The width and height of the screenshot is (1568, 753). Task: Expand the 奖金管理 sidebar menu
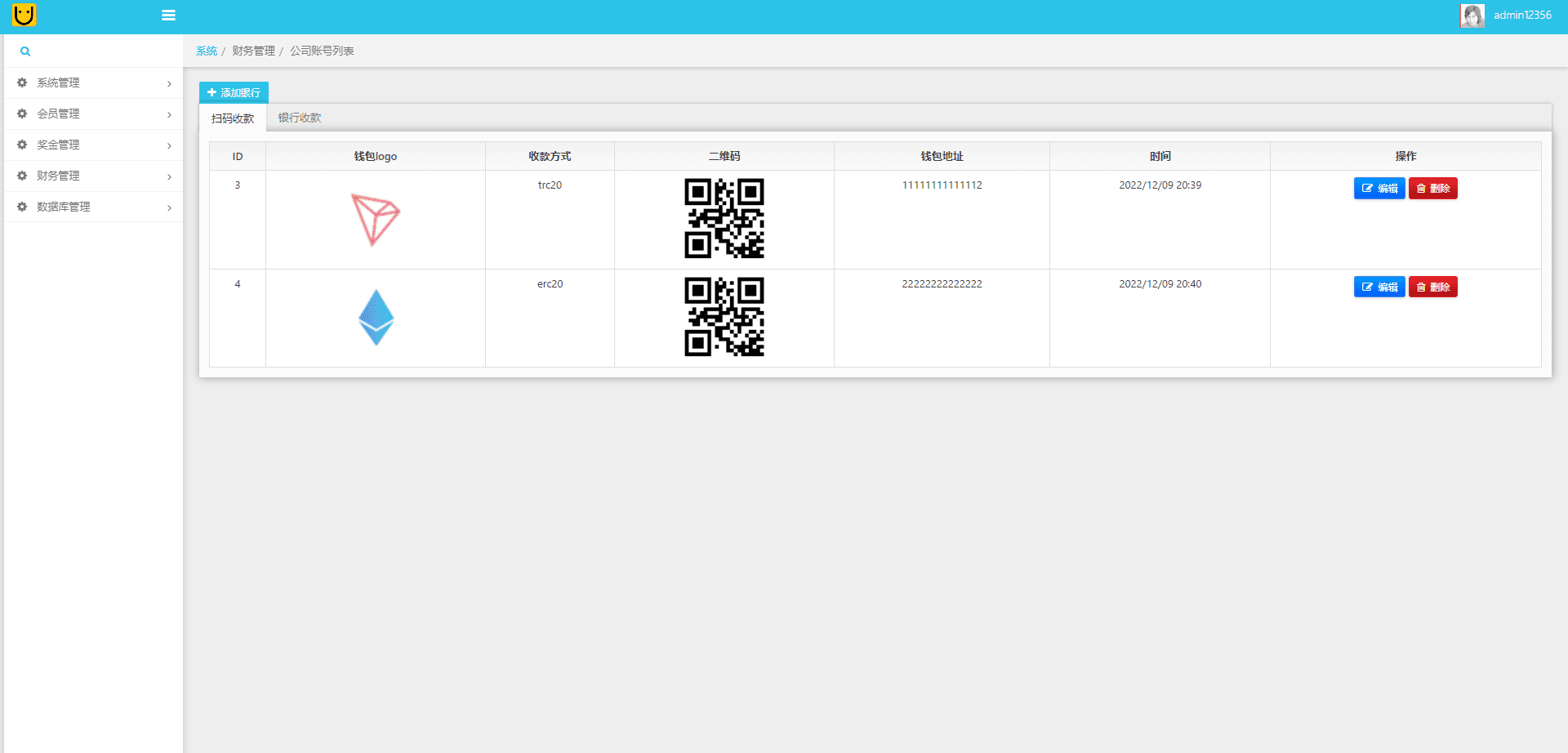(59, 145)
